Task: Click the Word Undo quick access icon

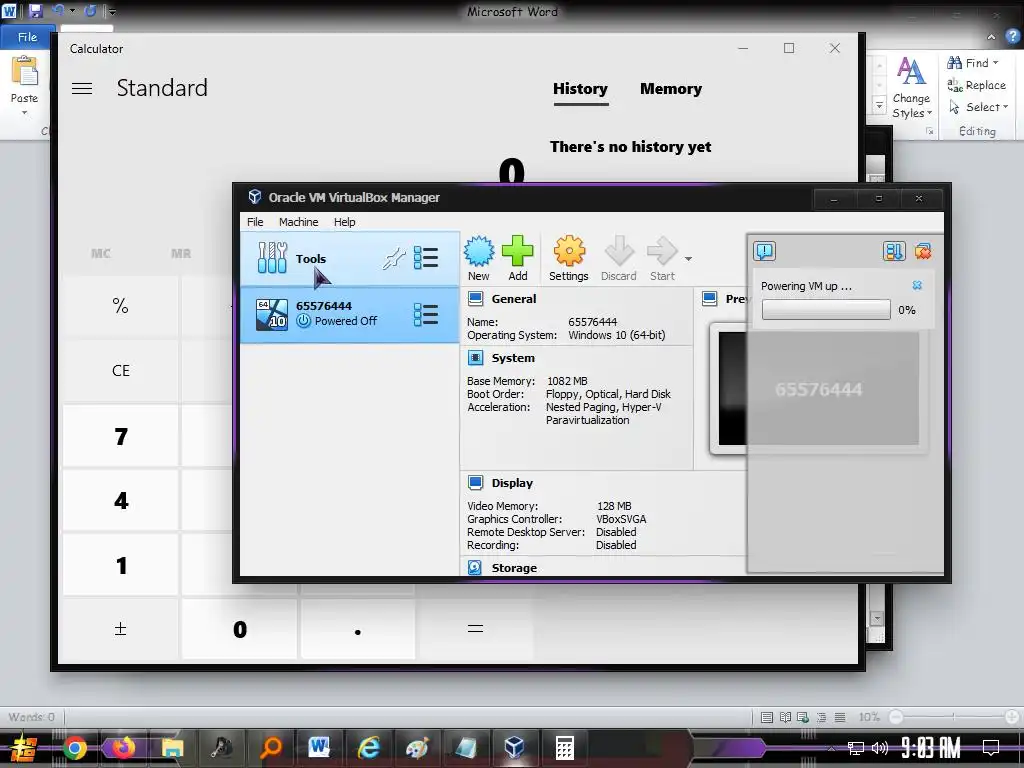Action: pos(59,10)
